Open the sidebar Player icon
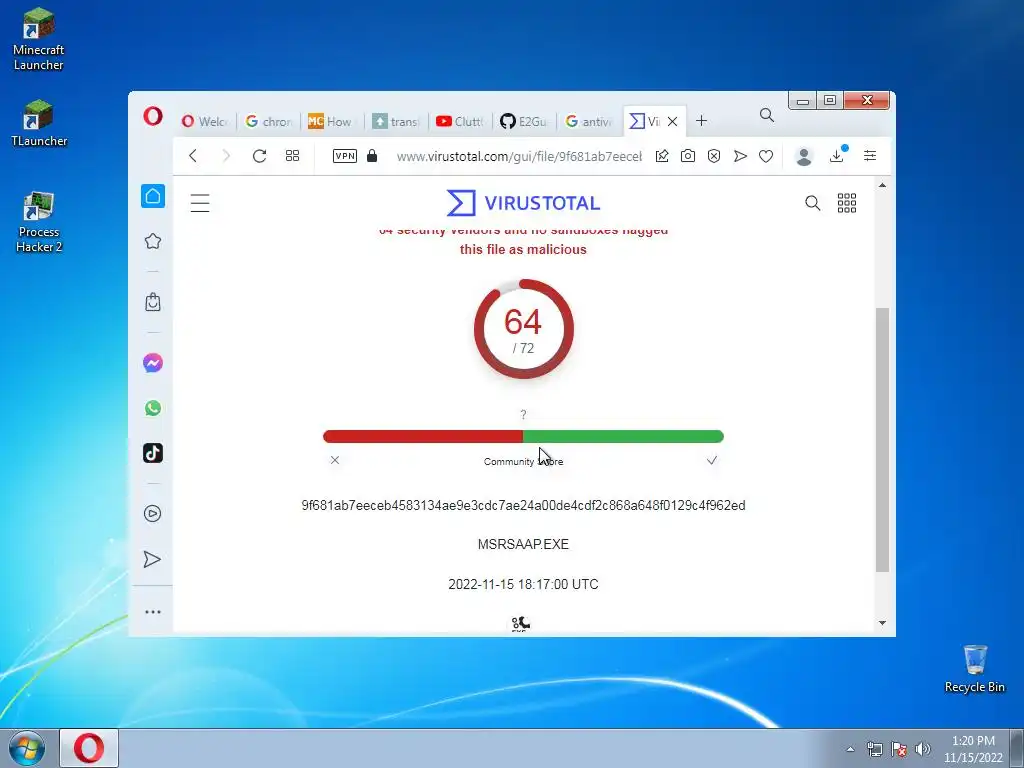Viewport: 1024px width, 768px height. click(x=153, y=514)
